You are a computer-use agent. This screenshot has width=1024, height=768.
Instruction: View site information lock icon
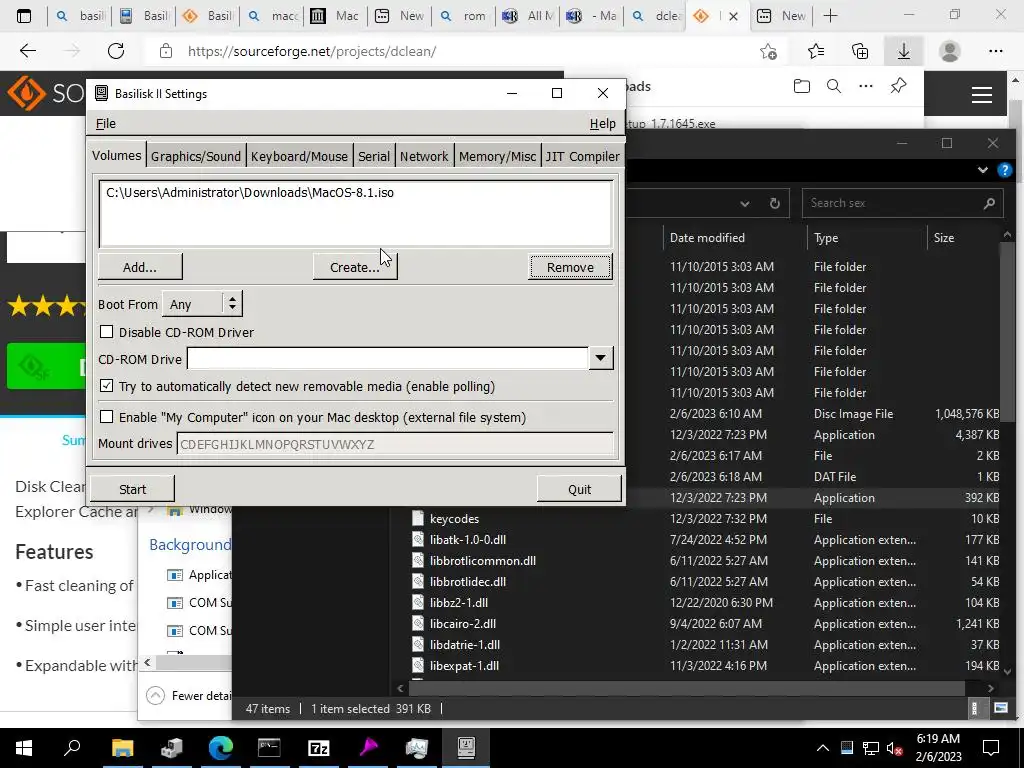coord(166,51)
